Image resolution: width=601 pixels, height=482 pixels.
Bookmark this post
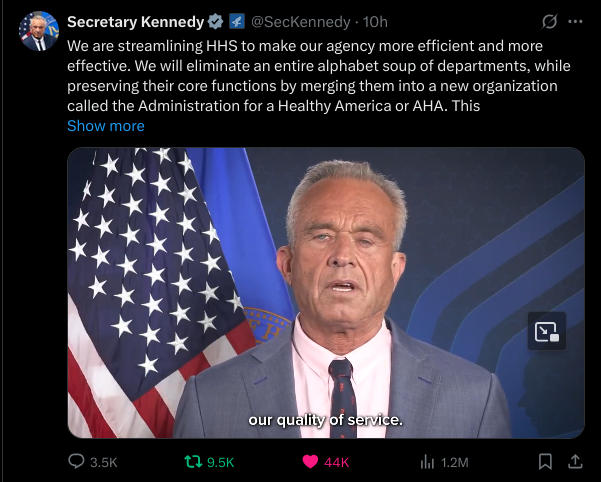pyautogui.click(x=545, y=461)
